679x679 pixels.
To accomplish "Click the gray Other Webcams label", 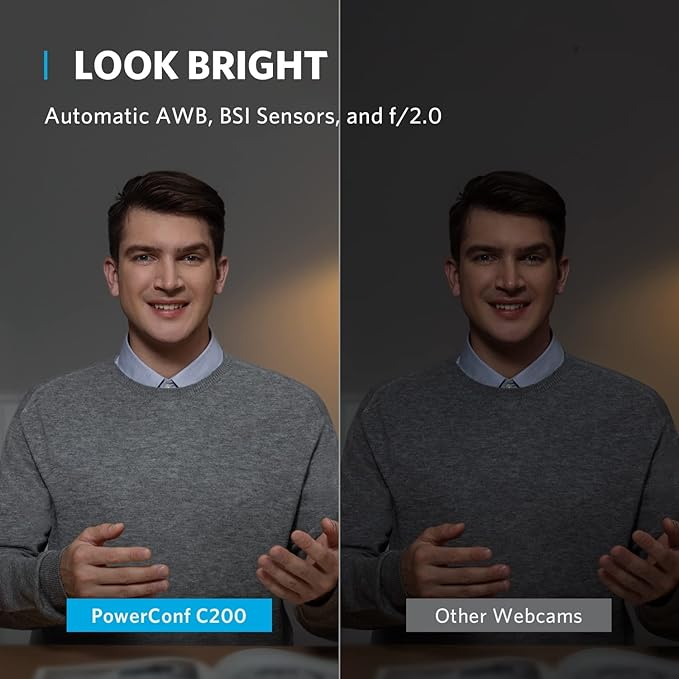I will coord(508,615).
